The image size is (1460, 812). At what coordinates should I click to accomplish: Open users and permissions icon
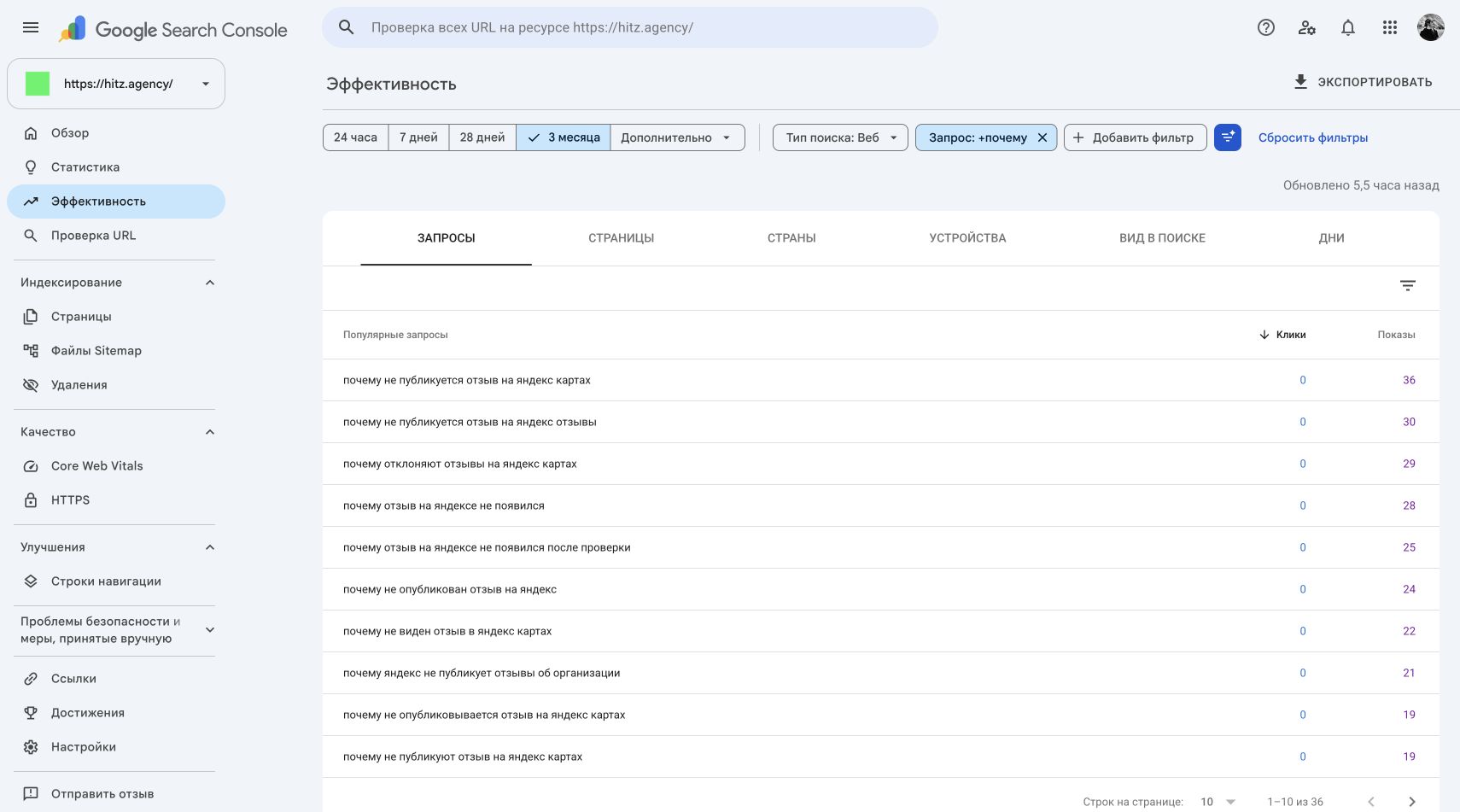[x=1307, y=27]
